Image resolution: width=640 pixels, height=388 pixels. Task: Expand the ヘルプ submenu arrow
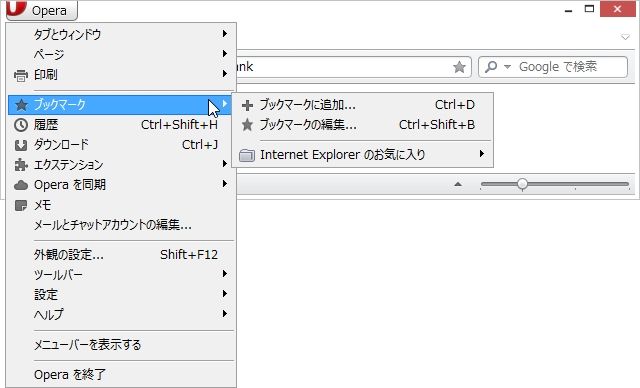tap(224, 313)
